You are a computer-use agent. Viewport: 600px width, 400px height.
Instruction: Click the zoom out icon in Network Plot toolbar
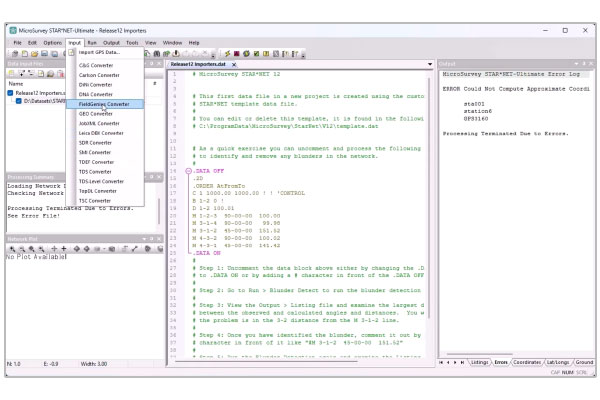coord(22,249)
